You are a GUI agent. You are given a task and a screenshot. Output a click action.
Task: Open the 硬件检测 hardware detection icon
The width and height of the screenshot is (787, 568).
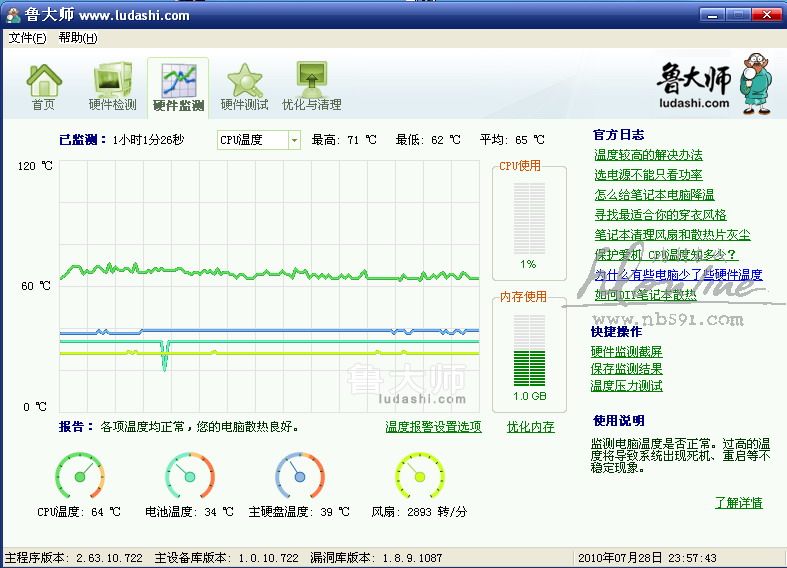(112, 79)
